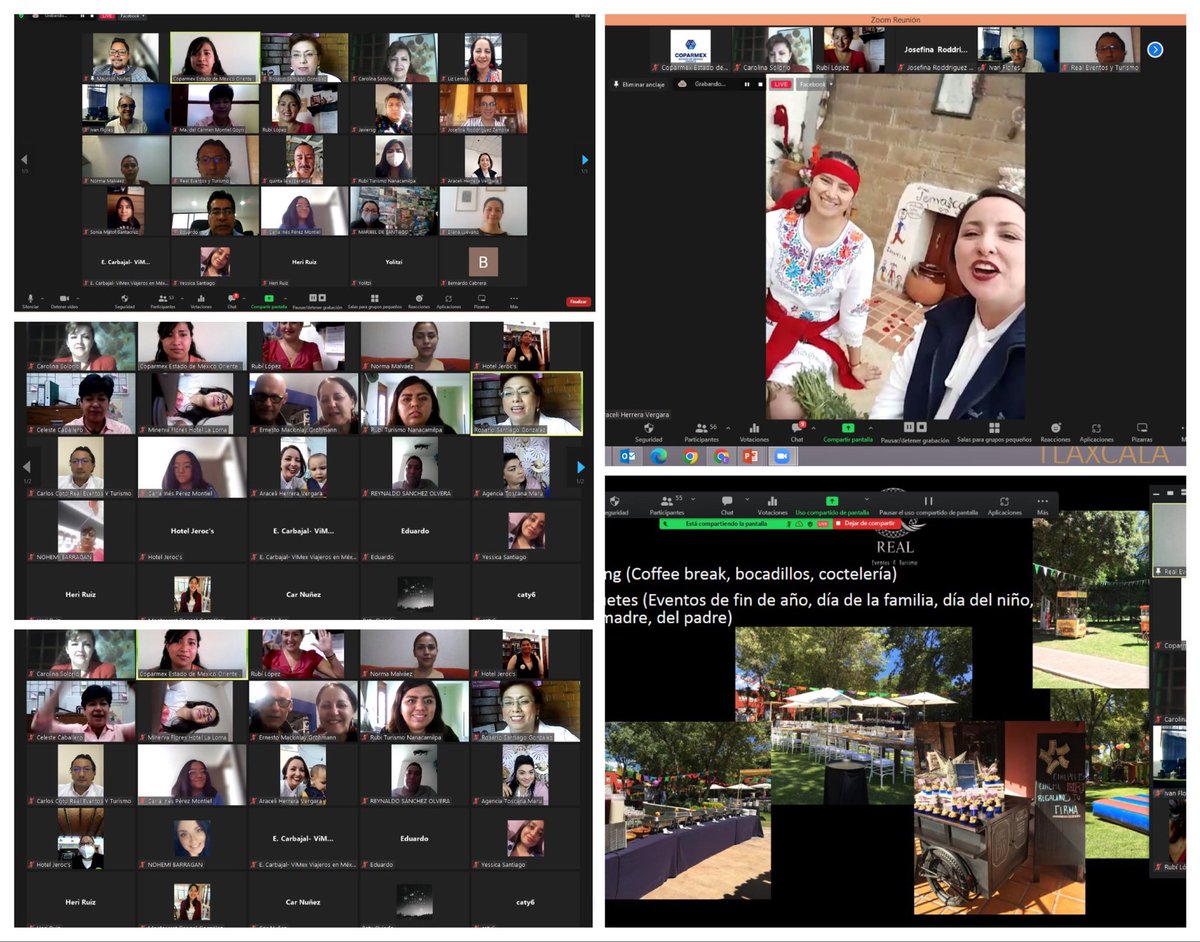This screenshot has width=1200, height=942.
Task: Expand video options arrow beside Detener video
Action: [77, 298]
